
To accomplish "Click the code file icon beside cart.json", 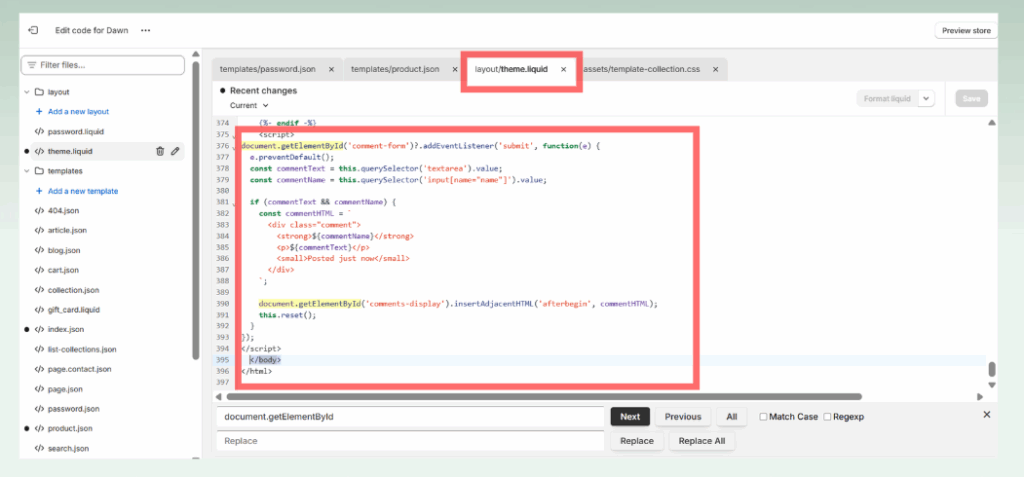I will pos(39,270).
